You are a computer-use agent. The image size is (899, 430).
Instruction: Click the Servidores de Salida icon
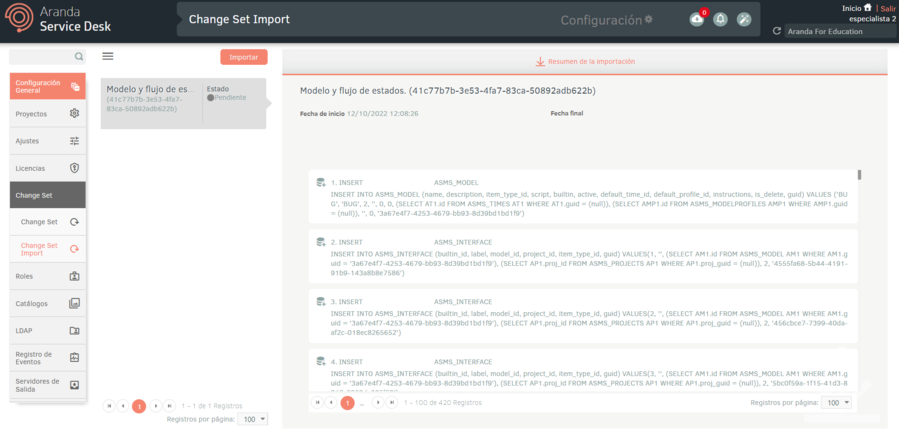click(74, 385)
